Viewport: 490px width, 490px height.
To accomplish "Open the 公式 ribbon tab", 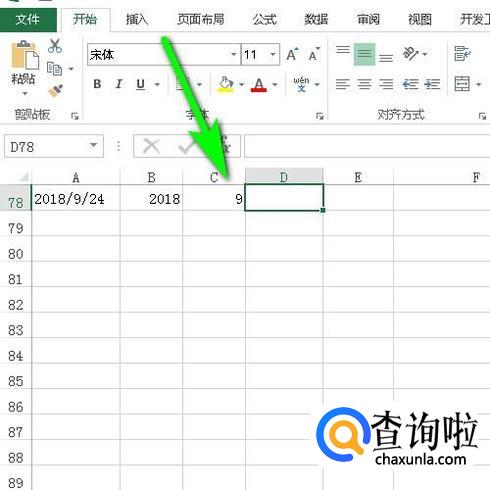I will (x=264, y=19).
